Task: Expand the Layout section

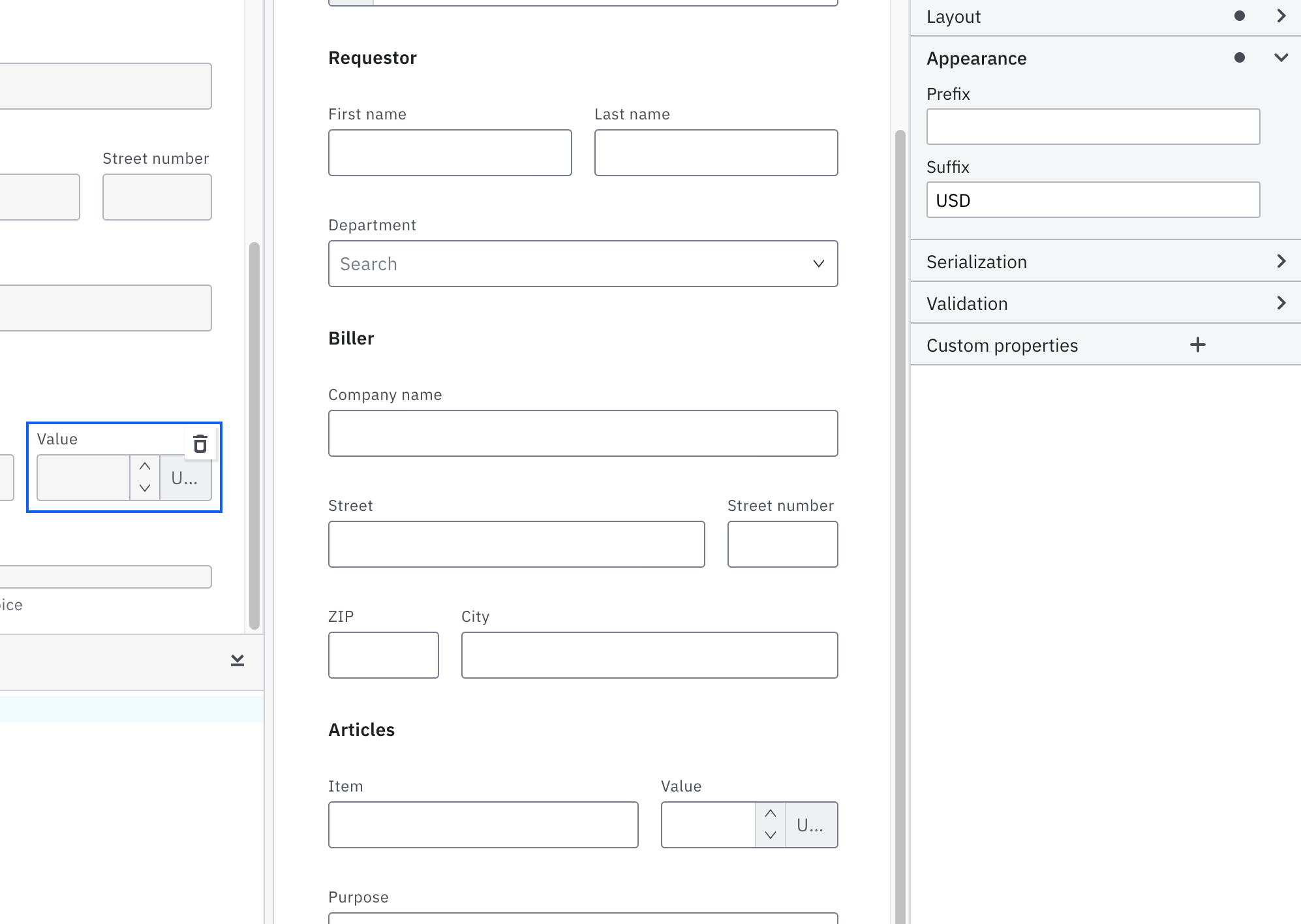Action: [1281, 16]
